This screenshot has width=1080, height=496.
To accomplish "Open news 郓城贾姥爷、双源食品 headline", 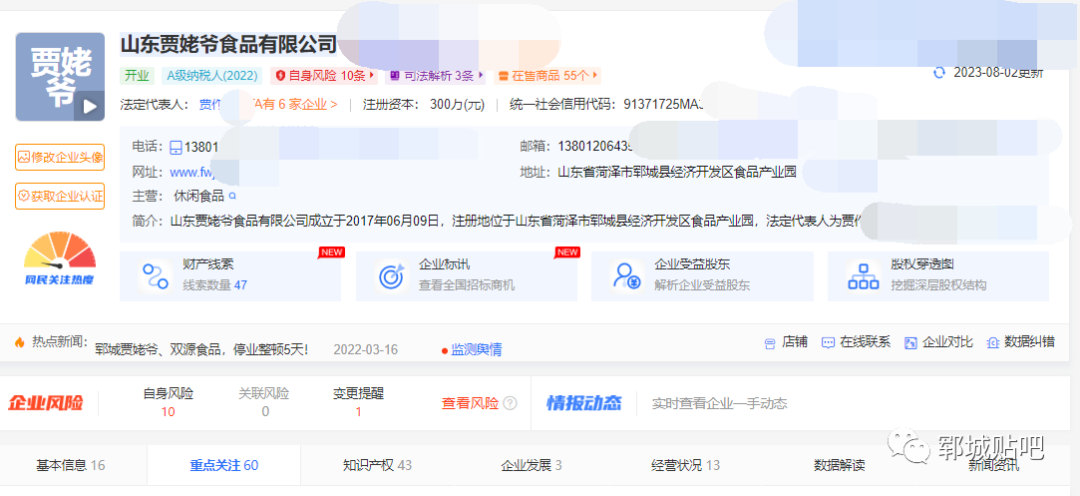I will coord(201,349).
